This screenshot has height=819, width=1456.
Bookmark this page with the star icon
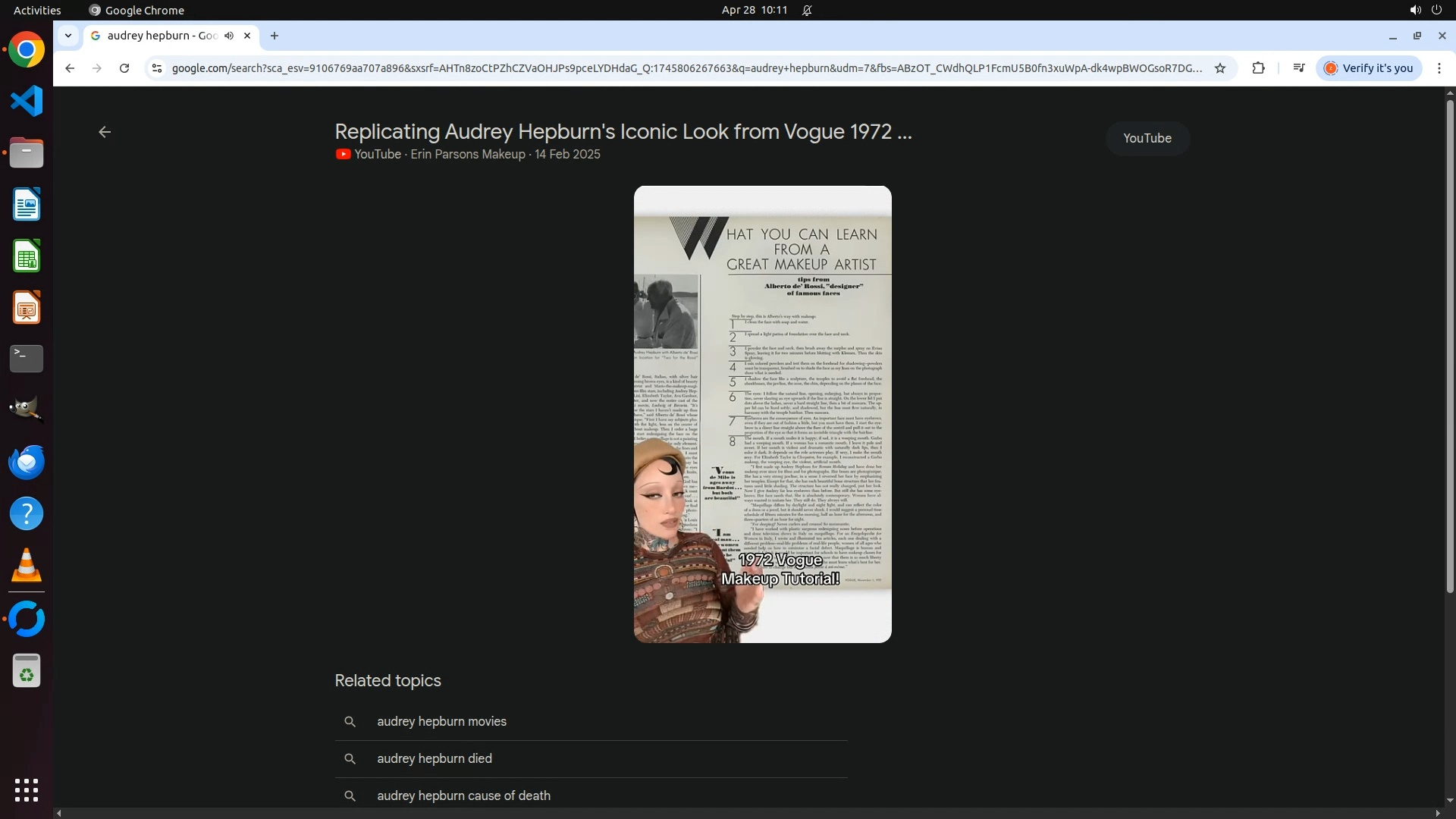(x=1220, y=68)
